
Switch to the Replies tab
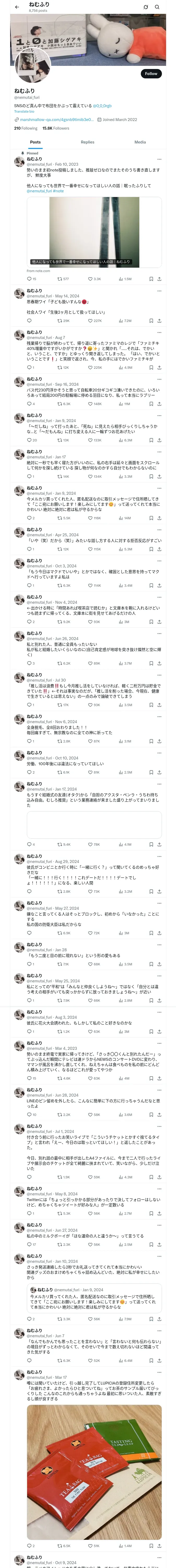pos(87,142)
